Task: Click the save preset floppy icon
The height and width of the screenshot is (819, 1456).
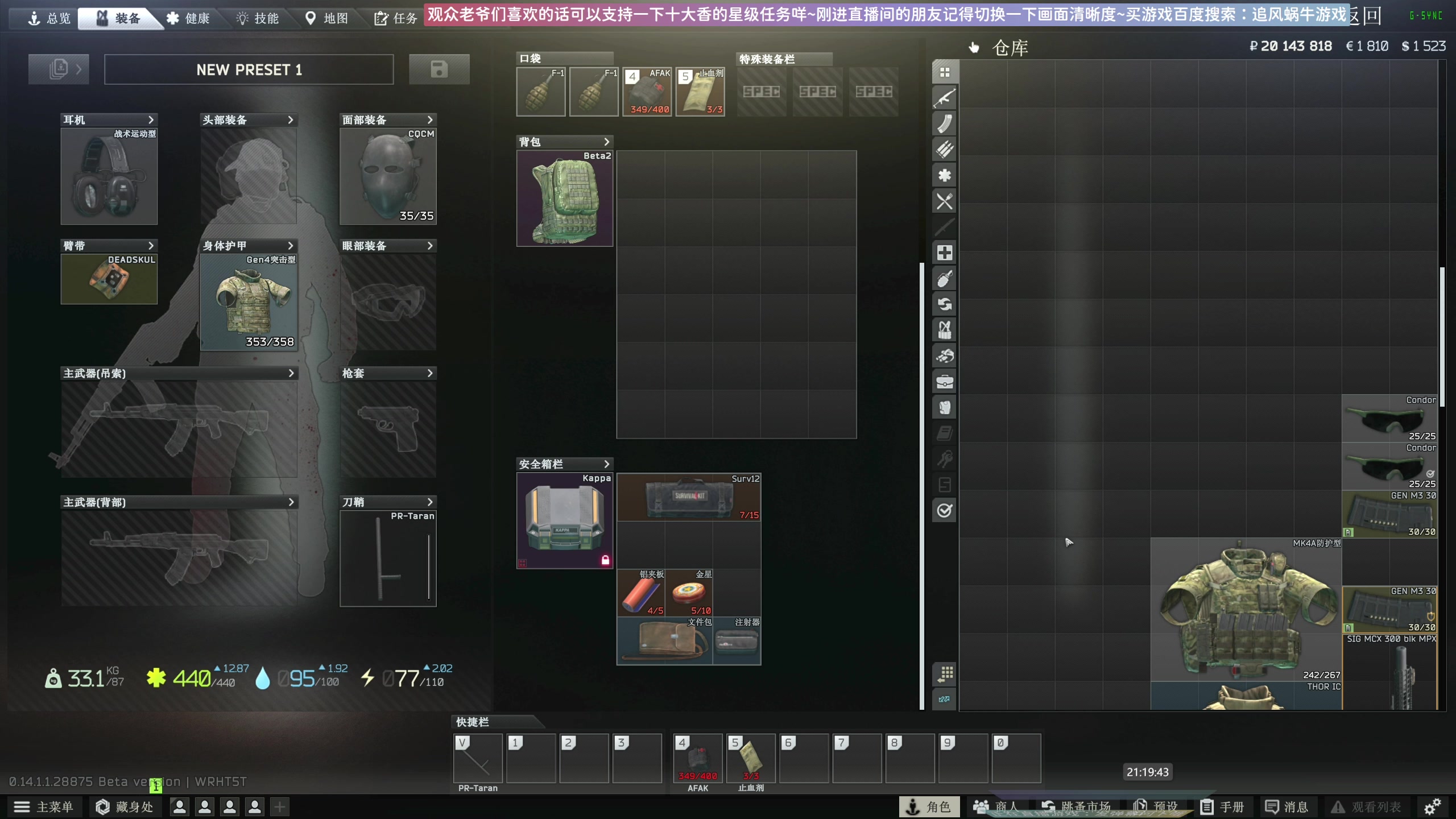Action: point(439,69)
